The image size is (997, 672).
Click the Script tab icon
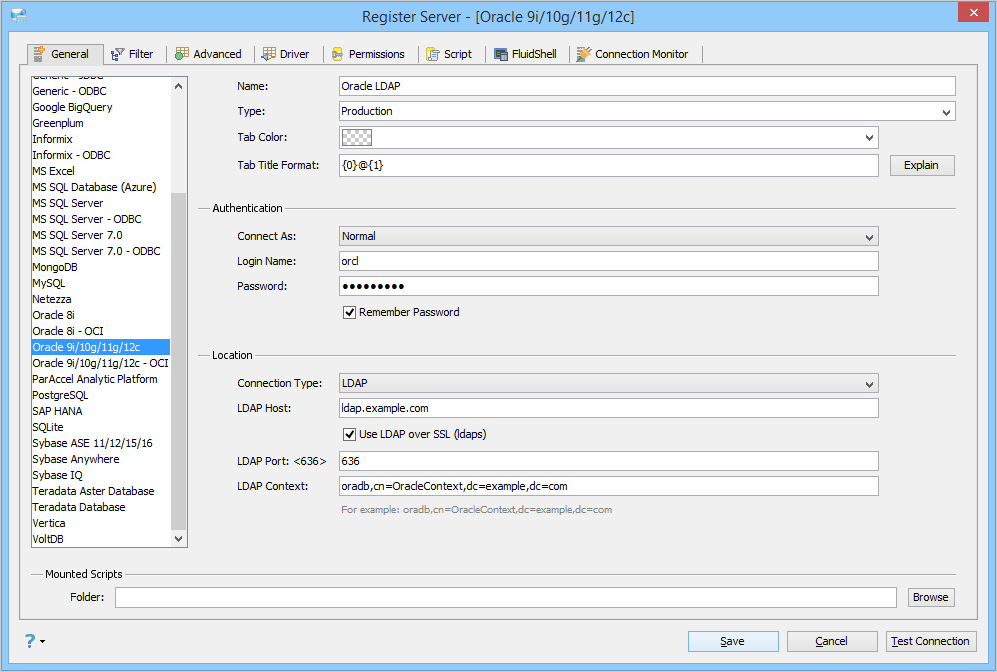(x=433, y=55)
